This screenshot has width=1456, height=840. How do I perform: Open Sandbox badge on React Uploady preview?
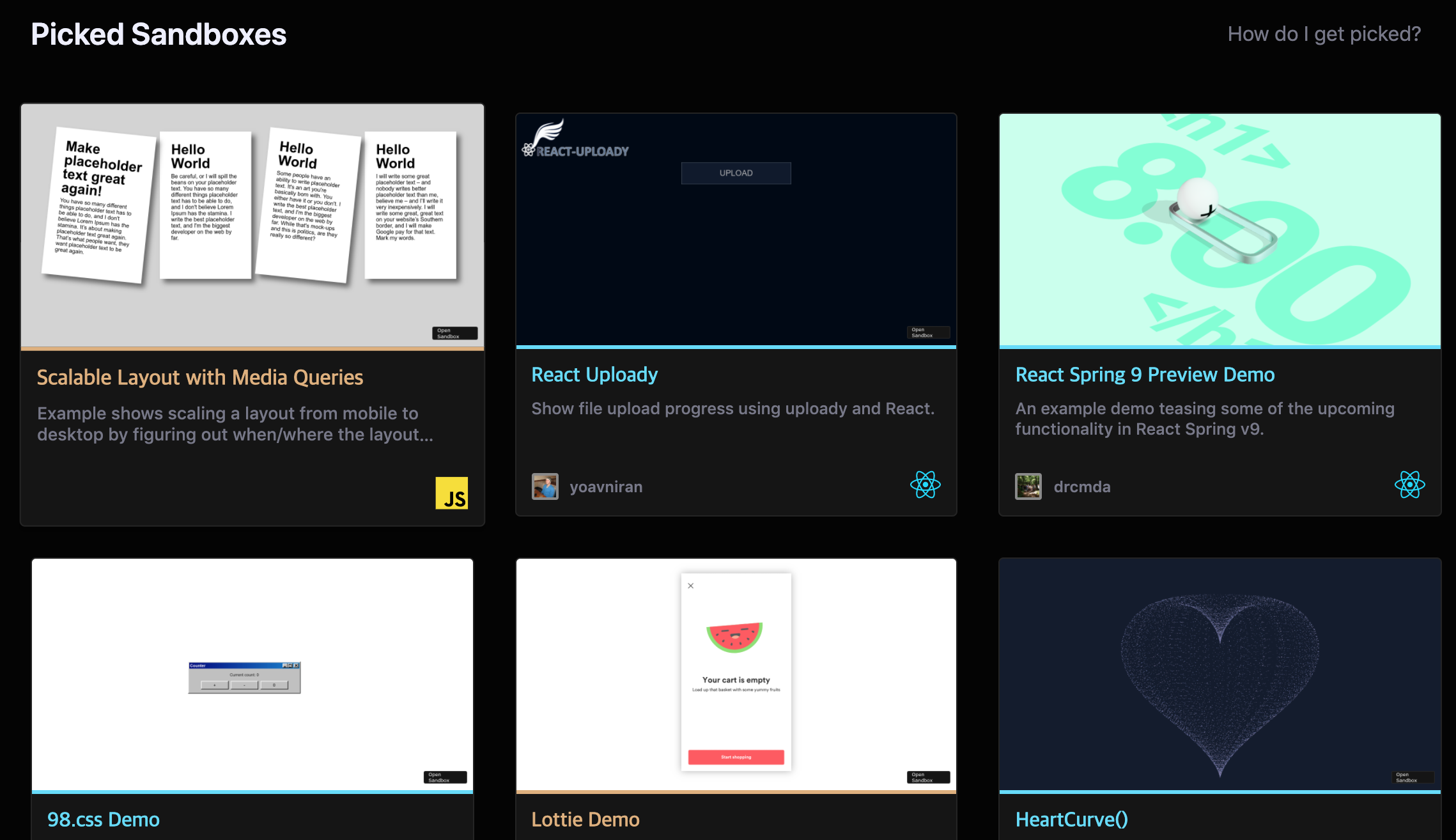click(927, 332)
